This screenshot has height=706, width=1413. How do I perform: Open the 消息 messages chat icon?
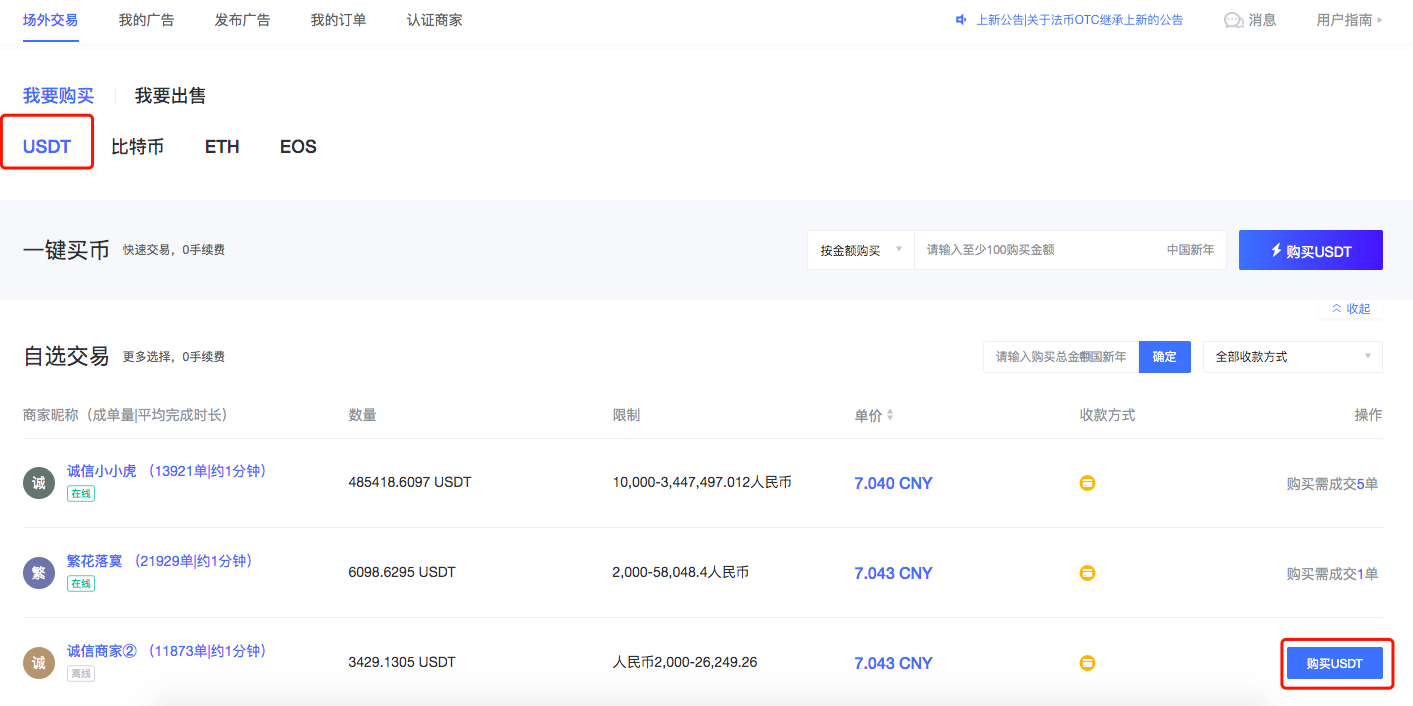[x=1233, y=20]
